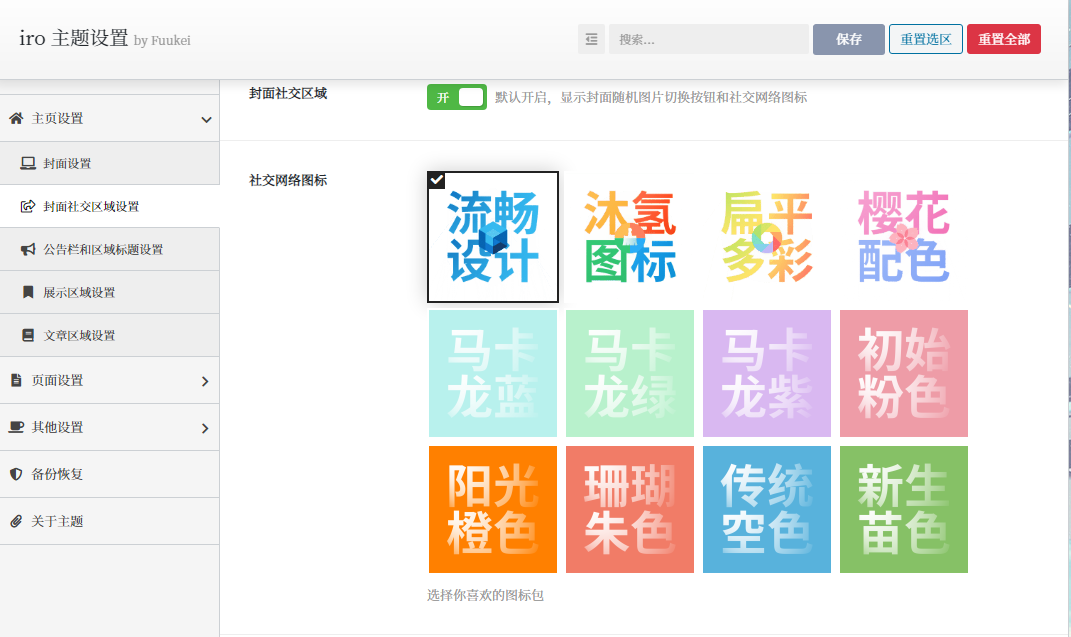The image size is (1071, 637).
Task: Click the 社交网络图标 field label
Action: click(288, 180)
